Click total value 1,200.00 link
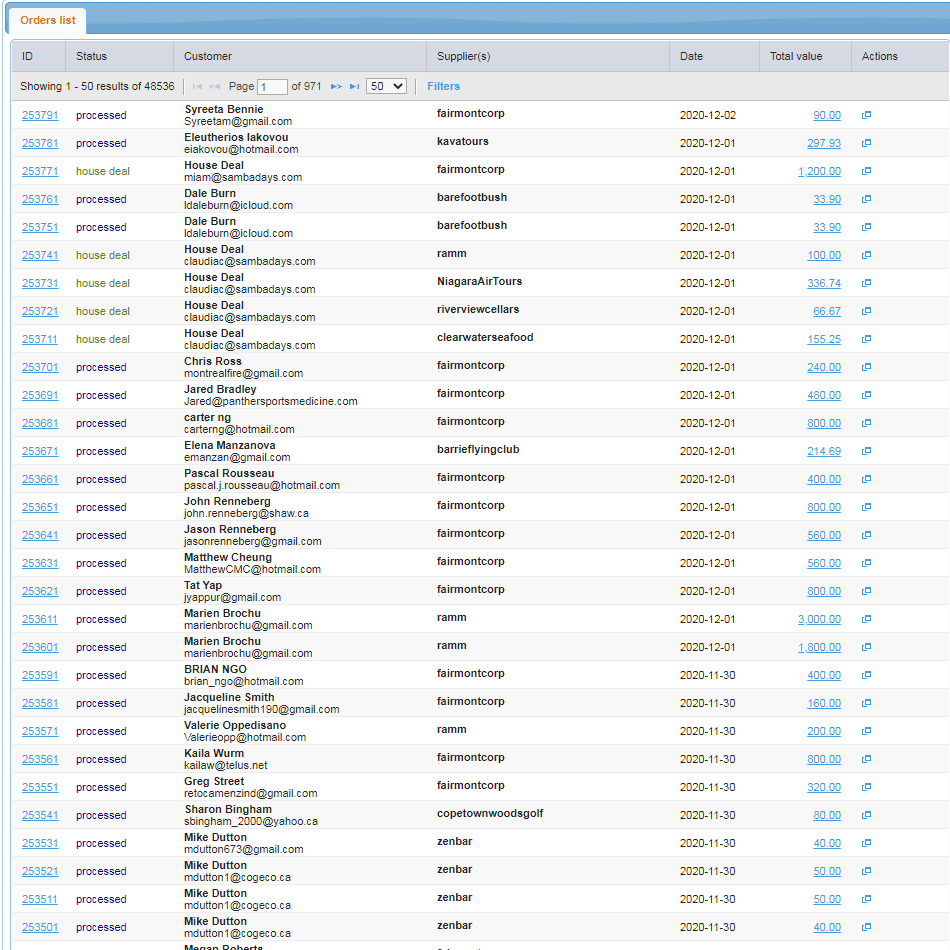The width and height of the screenshot is (950, 950). coord(819,171)
